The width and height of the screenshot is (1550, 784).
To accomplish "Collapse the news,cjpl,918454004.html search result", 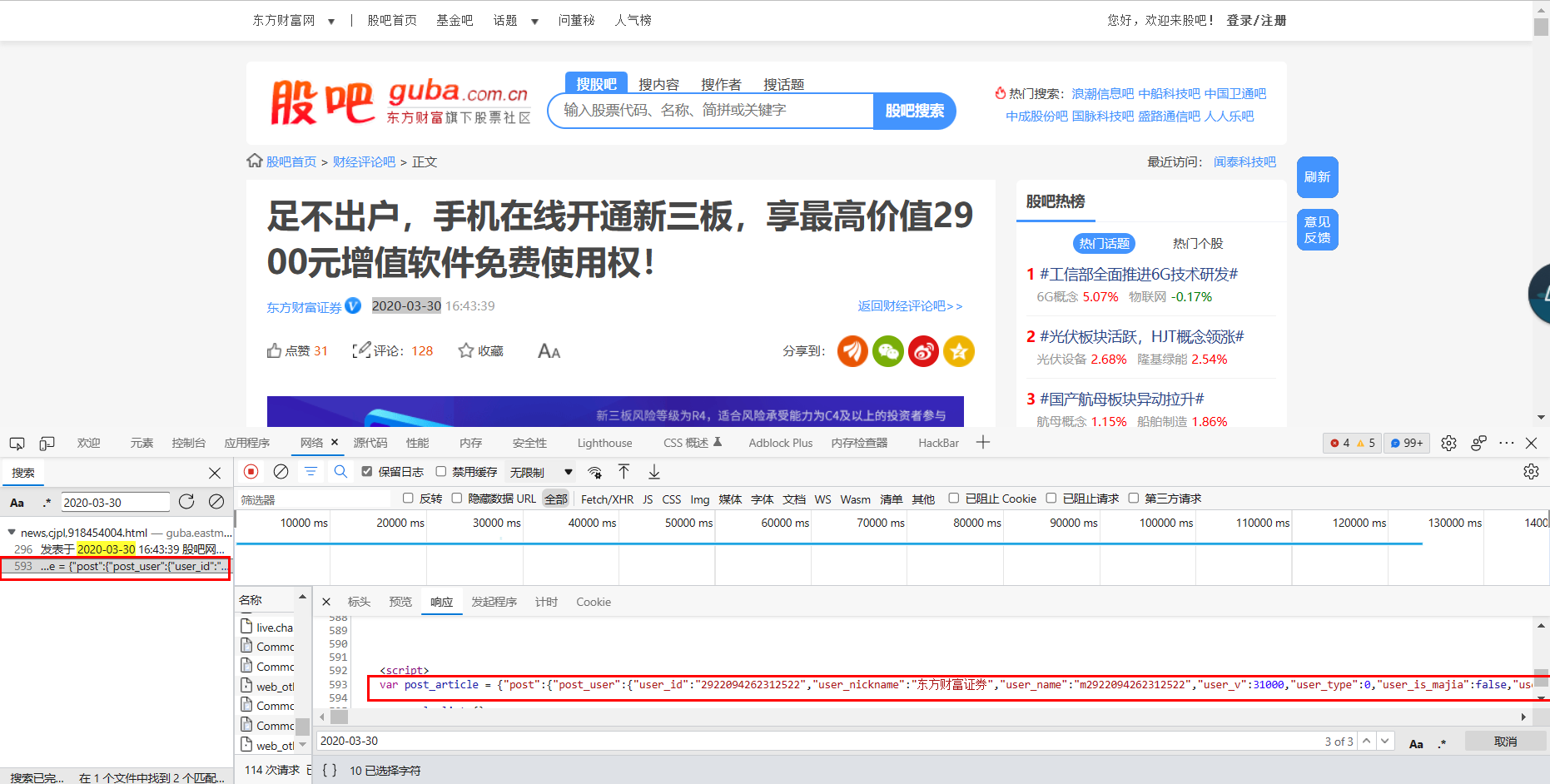I will (12, 533).
